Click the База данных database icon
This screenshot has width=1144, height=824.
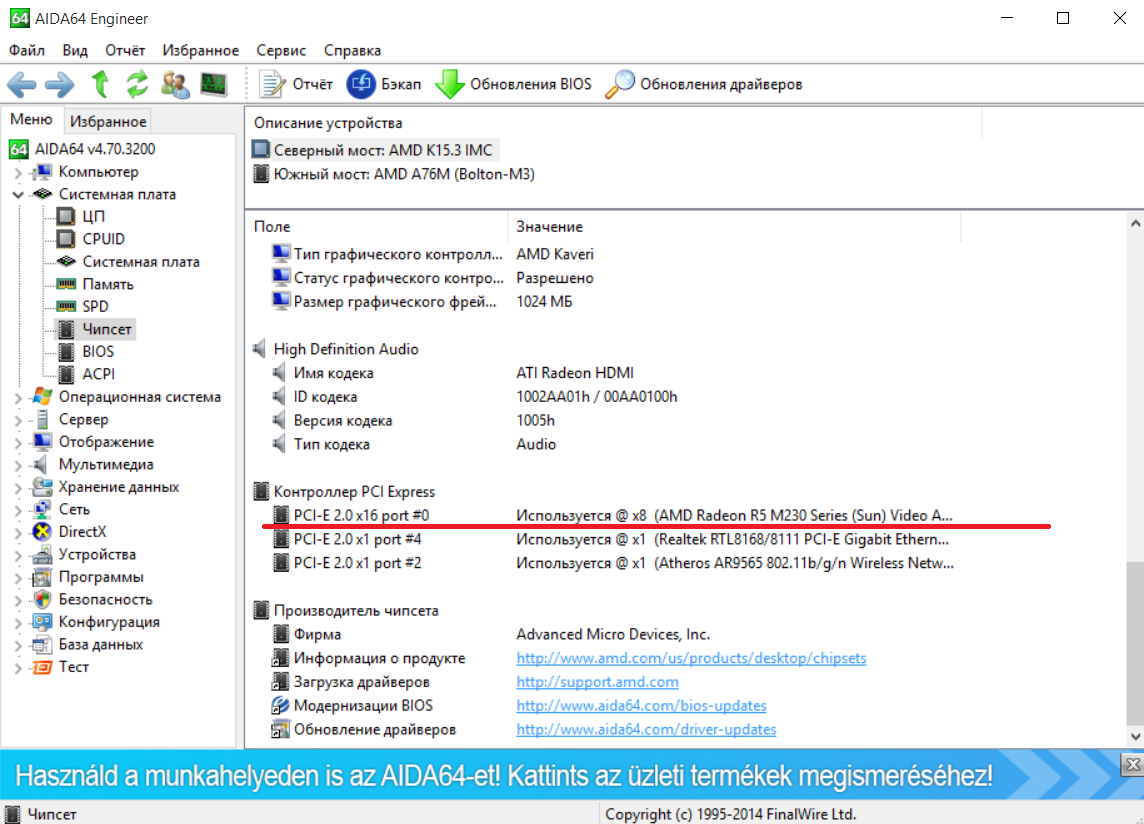point(42,644)
